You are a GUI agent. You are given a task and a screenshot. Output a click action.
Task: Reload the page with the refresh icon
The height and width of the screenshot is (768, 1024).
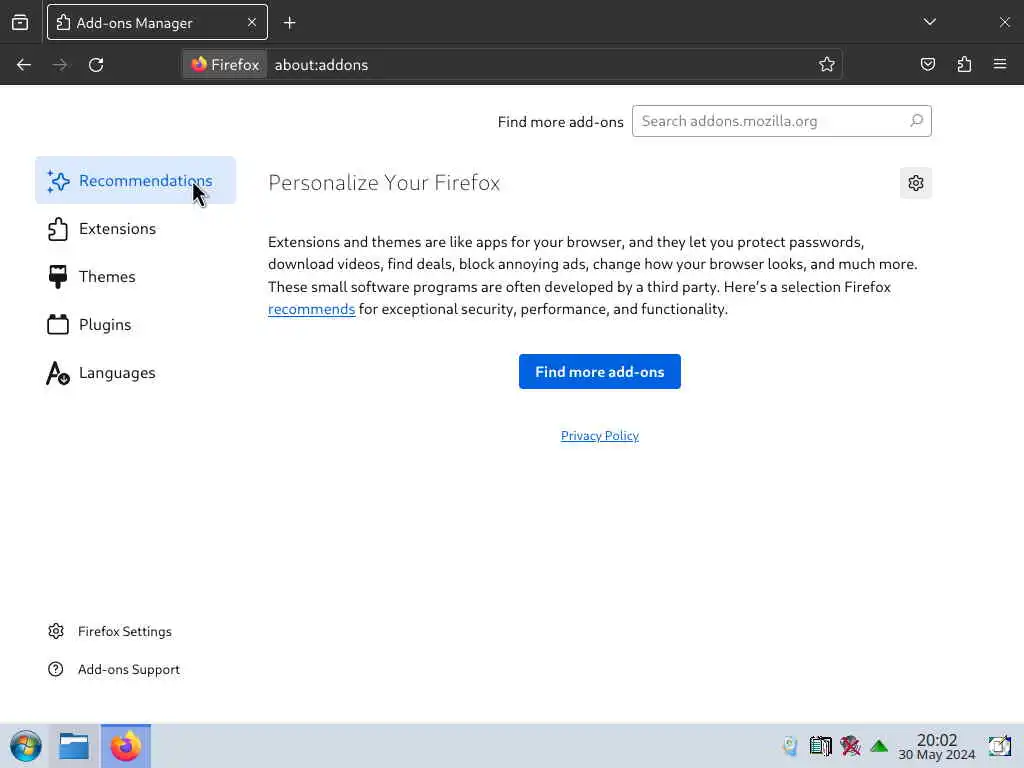coord(96,65)
